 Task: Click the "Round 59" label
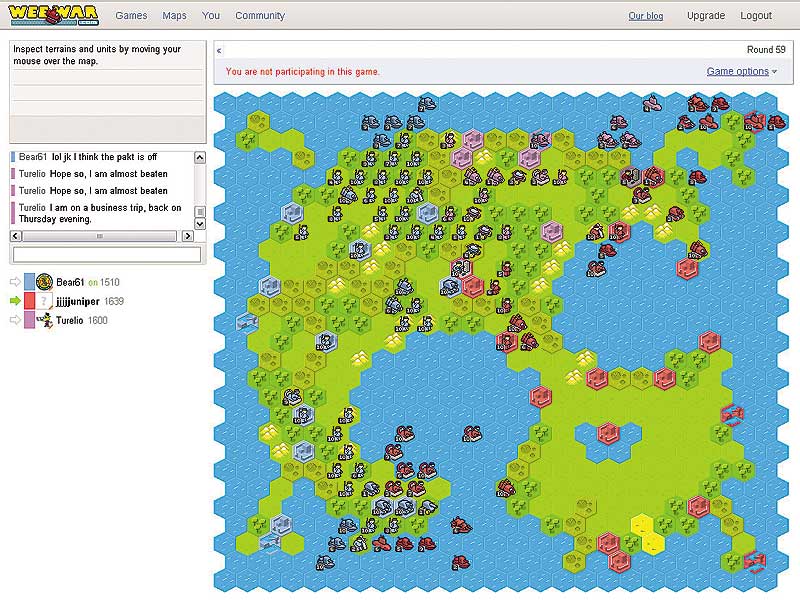(x=766, y=49)
